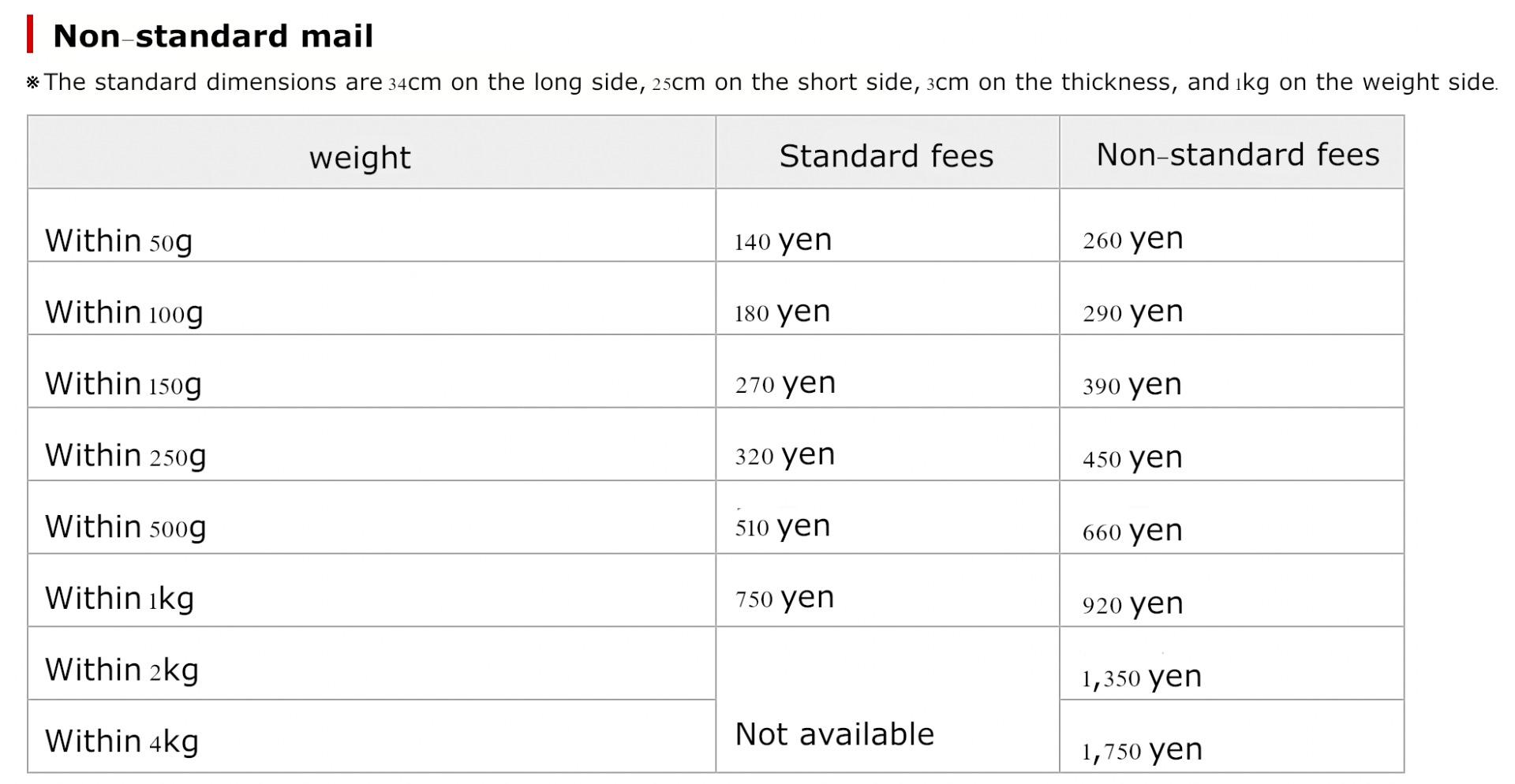The image size is (1515, 784).
Task: Click the "270 yen" standard fee
Action: point(785,384)
